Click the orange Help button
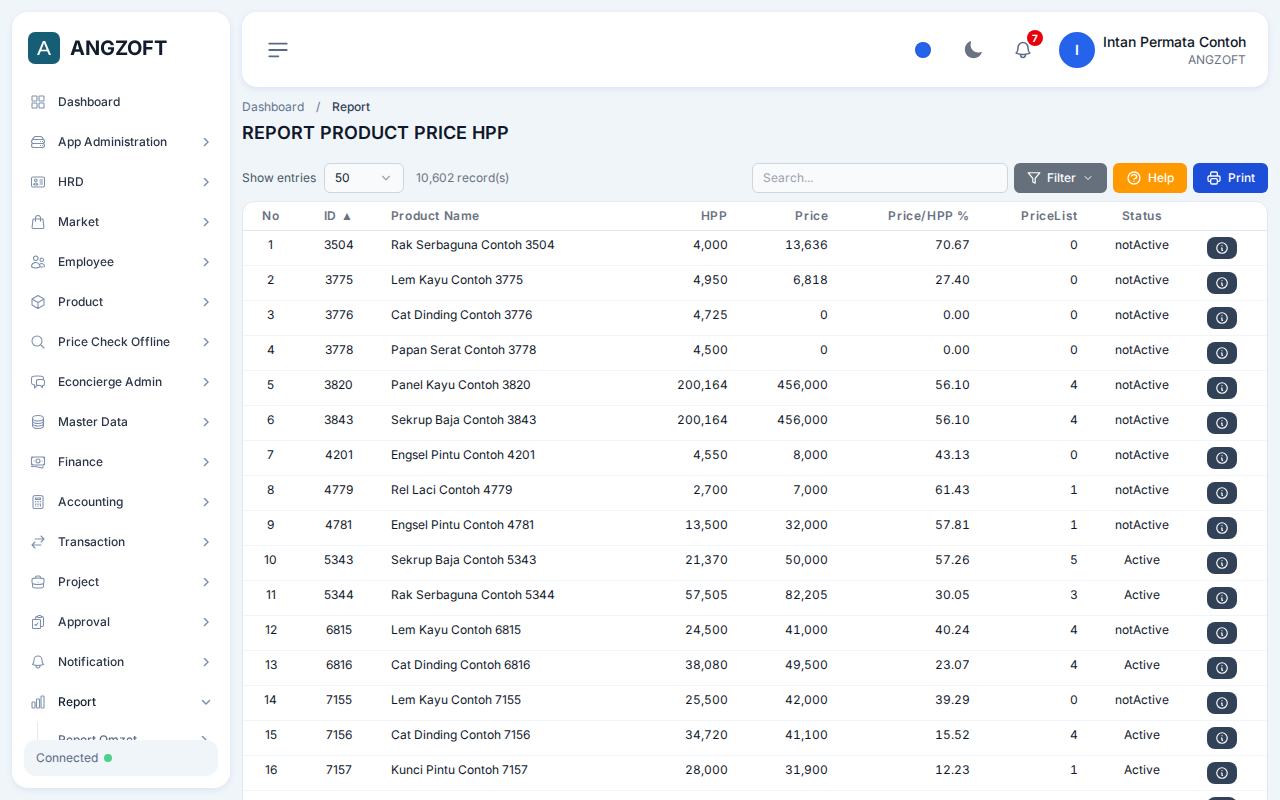Viewport: 1280px width, 800px height. (1150, 178)
